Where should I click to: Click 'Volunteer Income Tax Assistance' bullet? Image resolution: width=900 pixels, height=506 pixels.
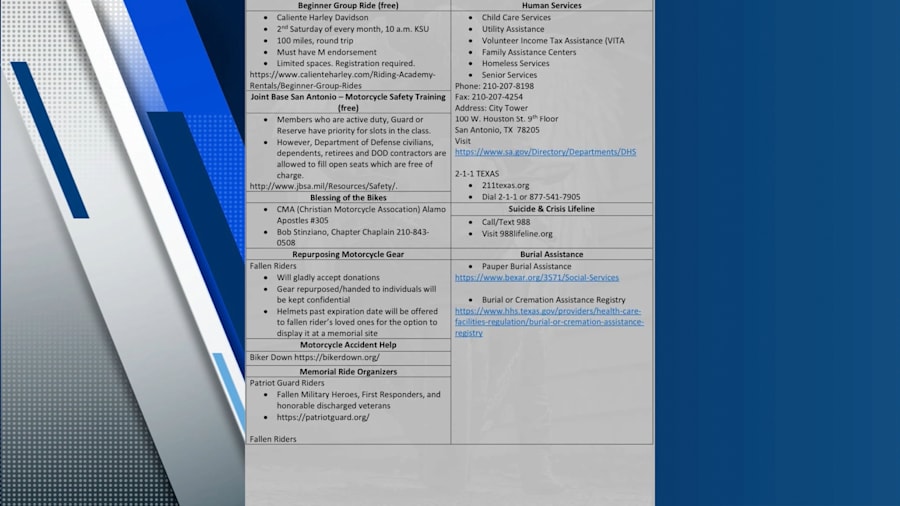tap(553, 41)
